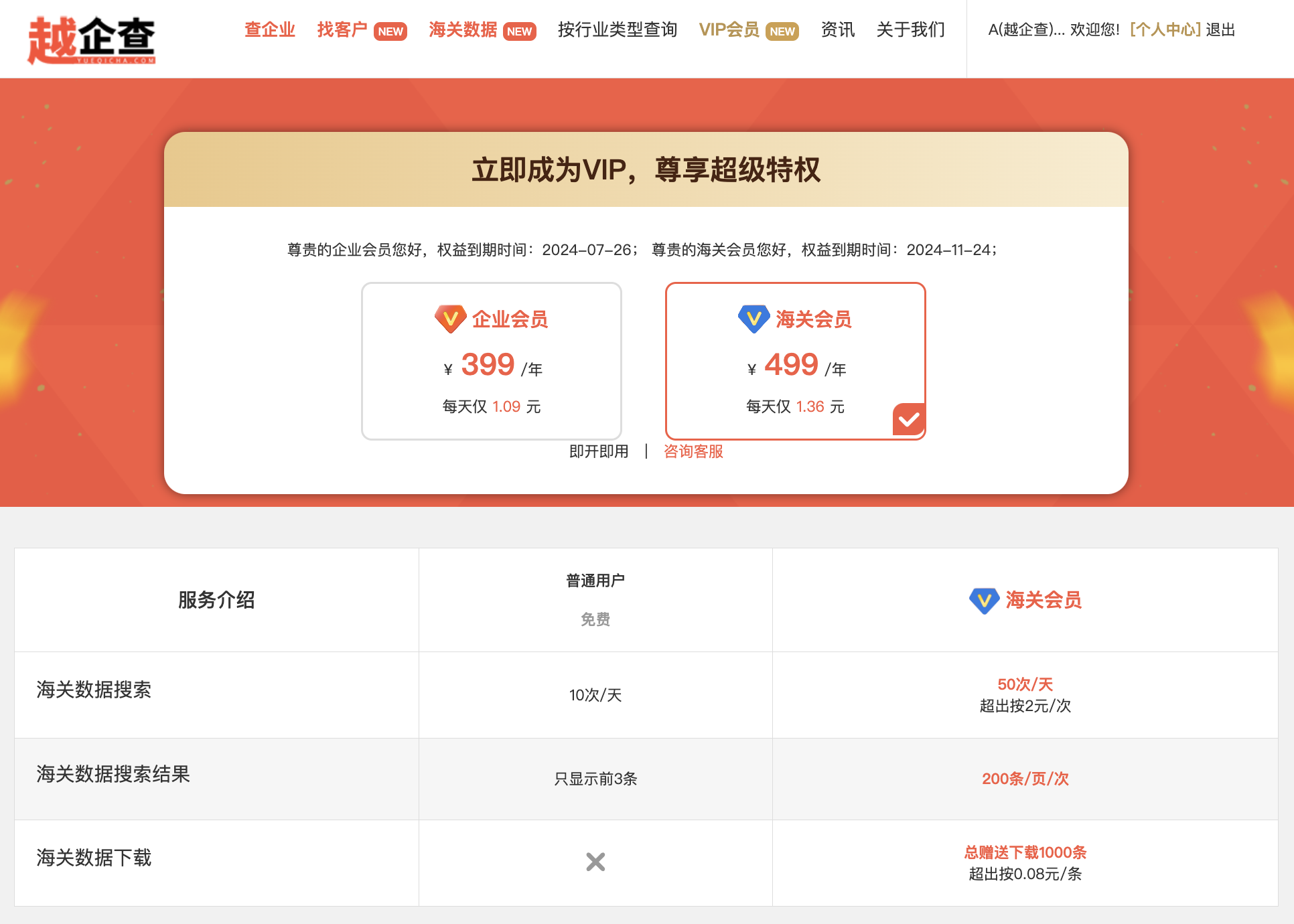Click the blue V icon in table header
Viewport: 1294px width, 924px height.
pyautogui.click(x=985, y=601)
